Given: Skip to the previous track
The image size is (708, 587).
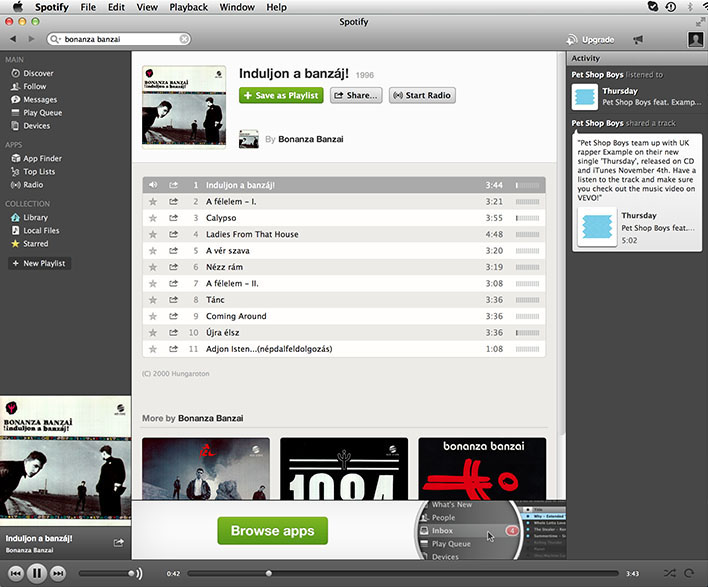Looking at the screenshot, I should pyautogui.click(x=15, y=573).
